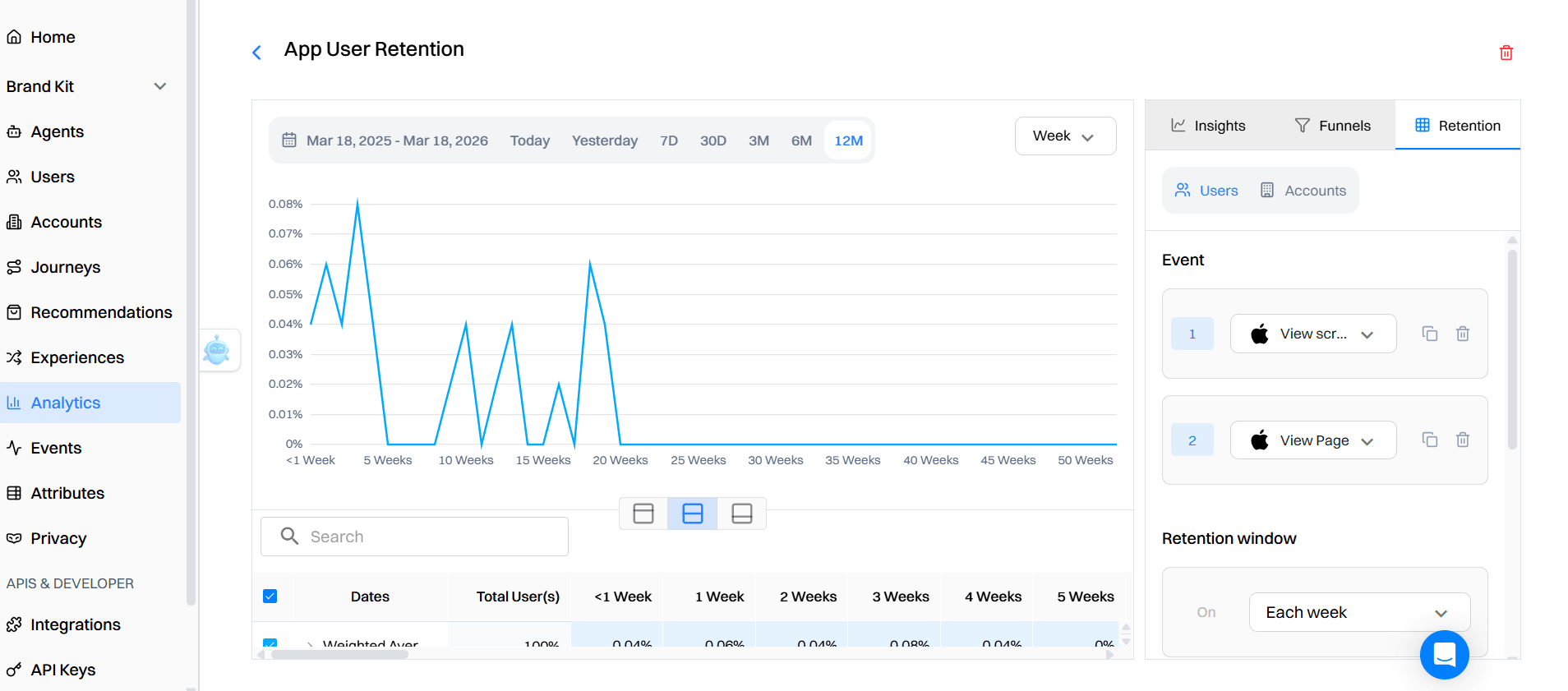Select the 6M date range
Image resolution: width=1568 pixels, height=691 pixels.
coord(801,141)
